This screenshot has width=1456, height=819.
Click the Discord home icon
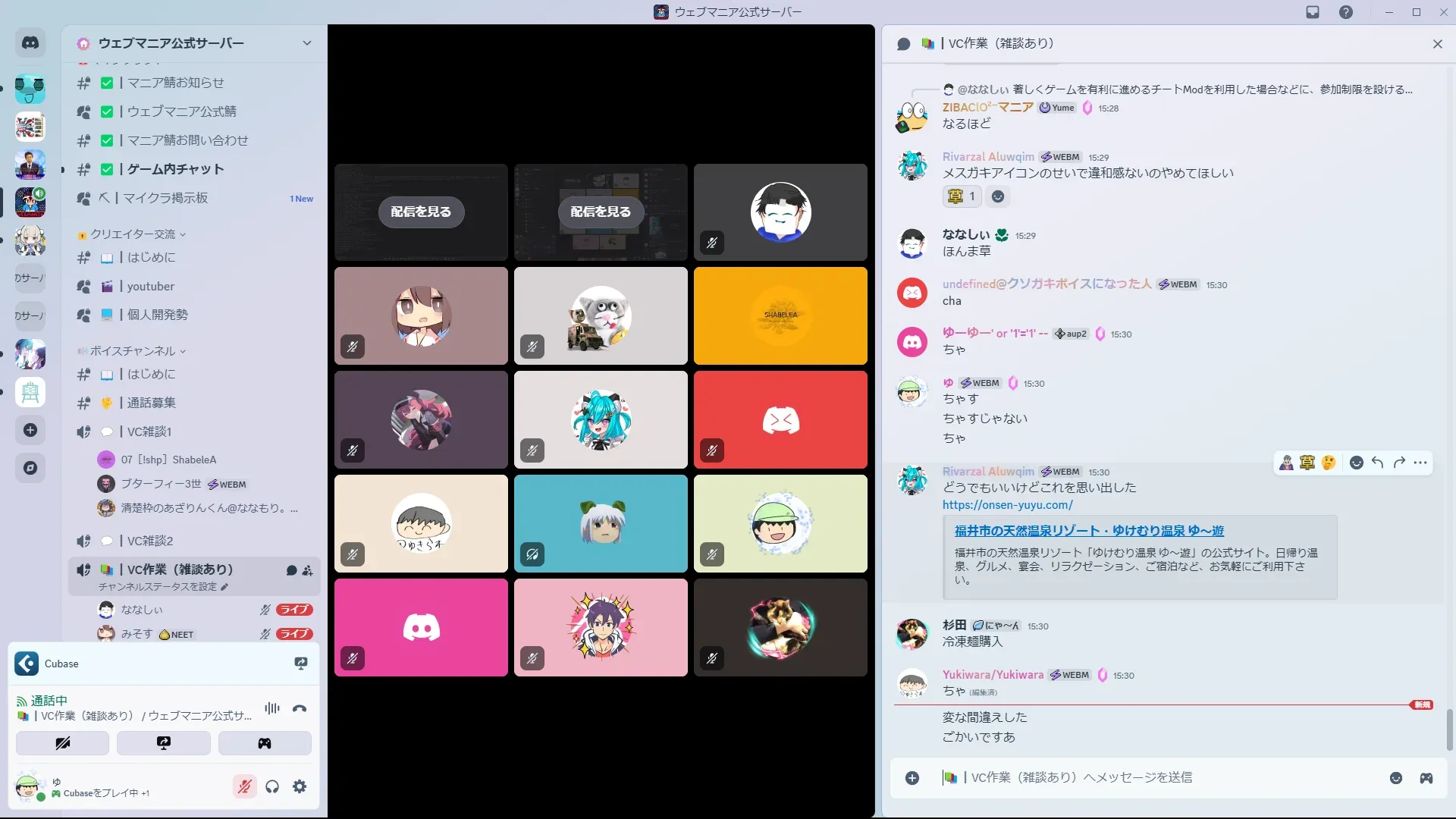[30, 43]
